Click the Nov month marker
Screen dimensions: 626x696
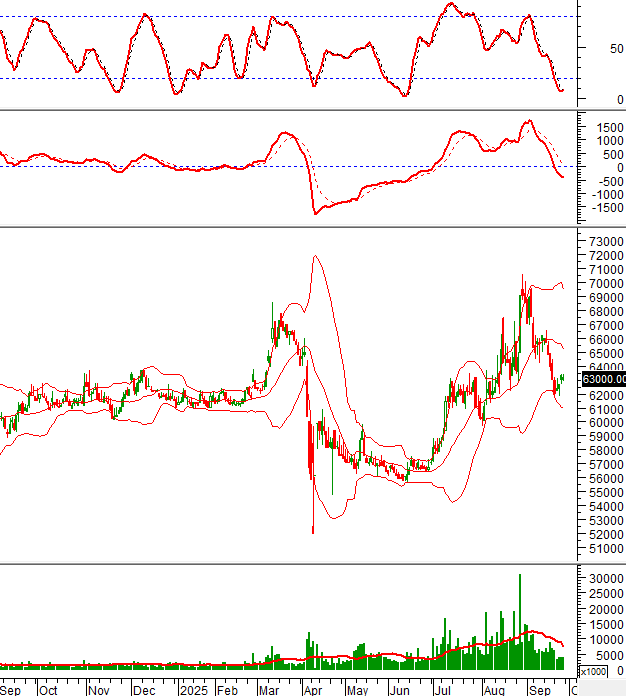(x=98, y=689)
